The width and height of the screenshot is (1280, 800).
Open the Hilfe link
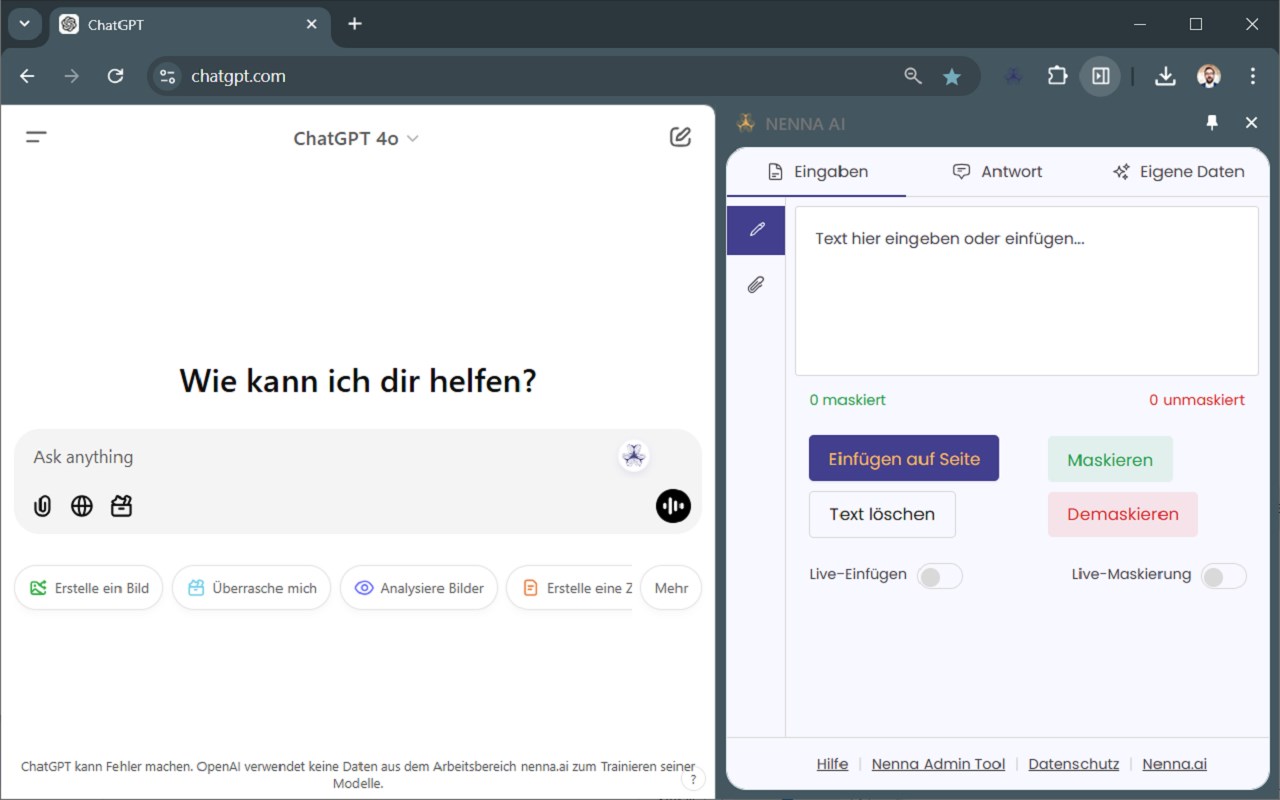[832, 764]
